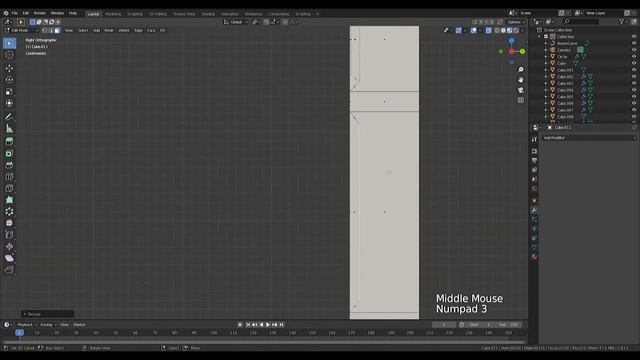This screenshot has height=360, width=640.
Task: Switch to the UV Editing workspace tab
Action: coord(158,14)
